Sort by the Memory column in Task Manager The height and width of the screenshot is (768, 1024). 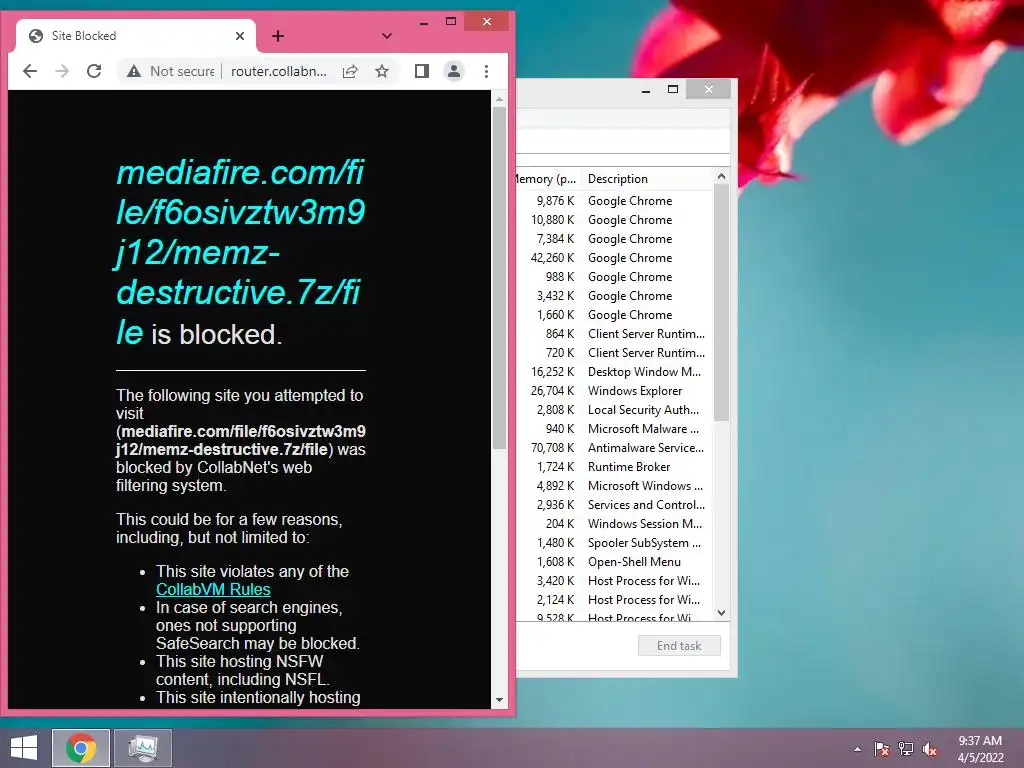546,179
